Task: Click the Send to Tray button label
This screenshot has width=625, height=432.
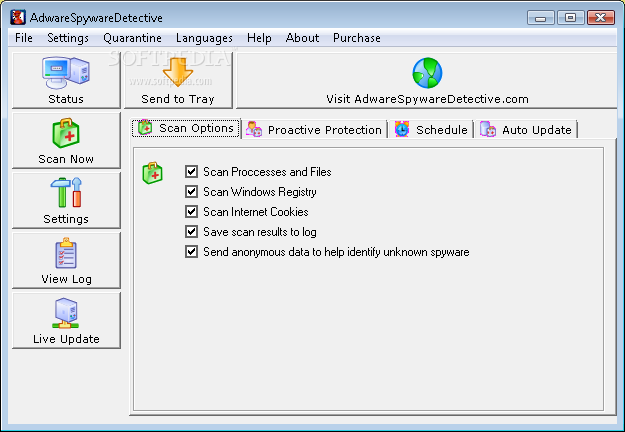Action: pos(178,99)
